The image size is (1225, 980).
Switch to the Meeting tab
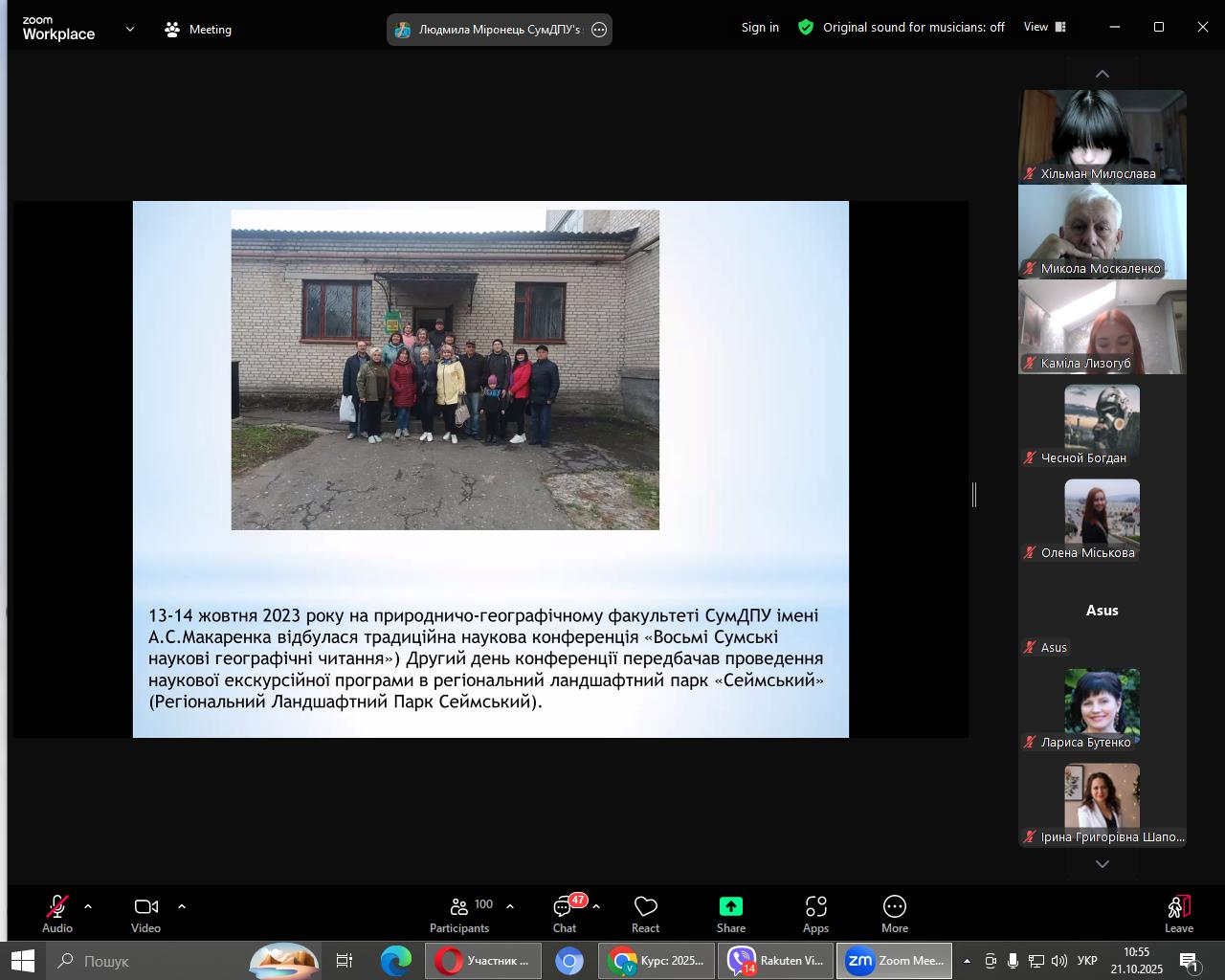[198, 30]
